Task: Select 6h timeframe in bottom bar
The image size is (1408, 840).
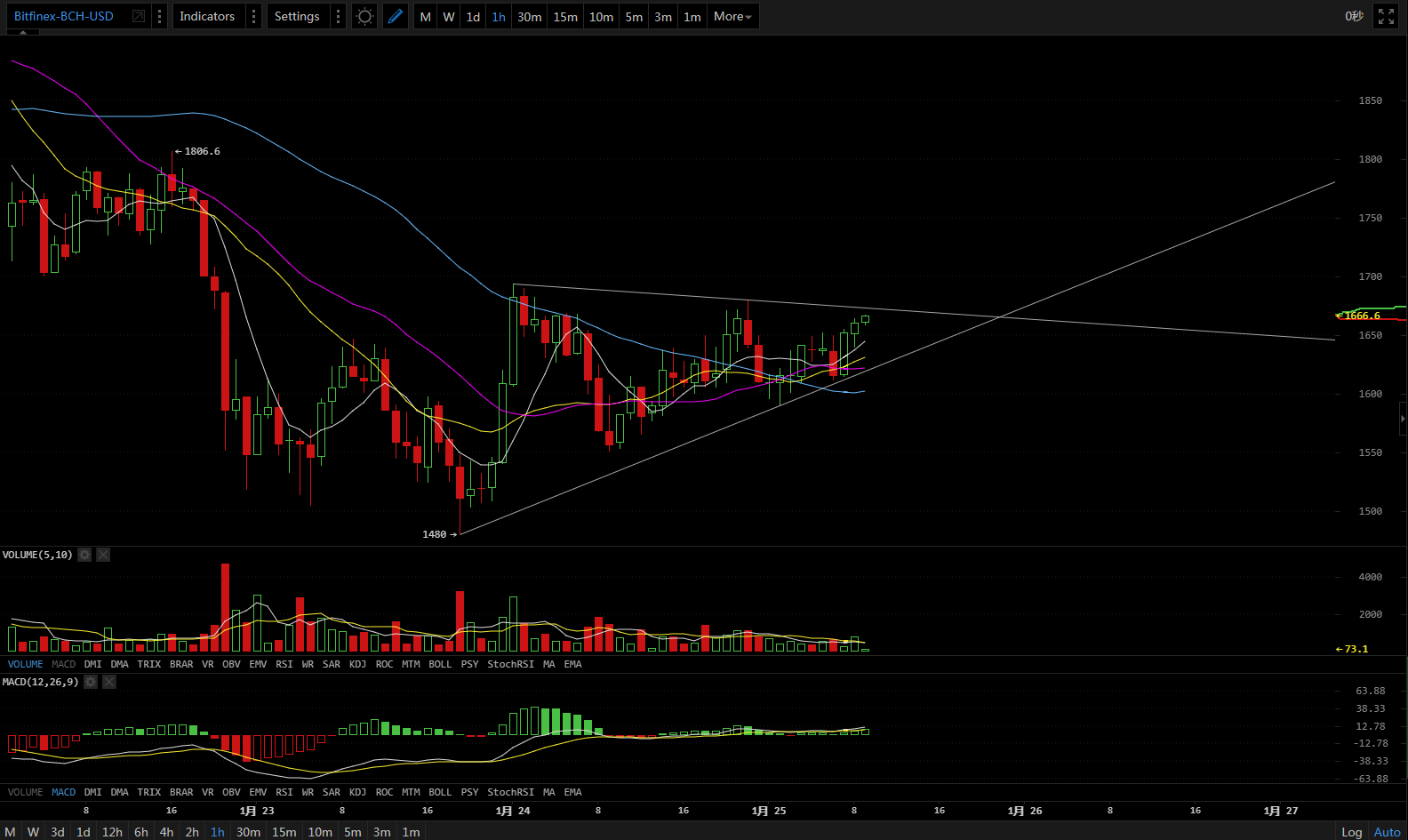Action: tap(141, 832)
